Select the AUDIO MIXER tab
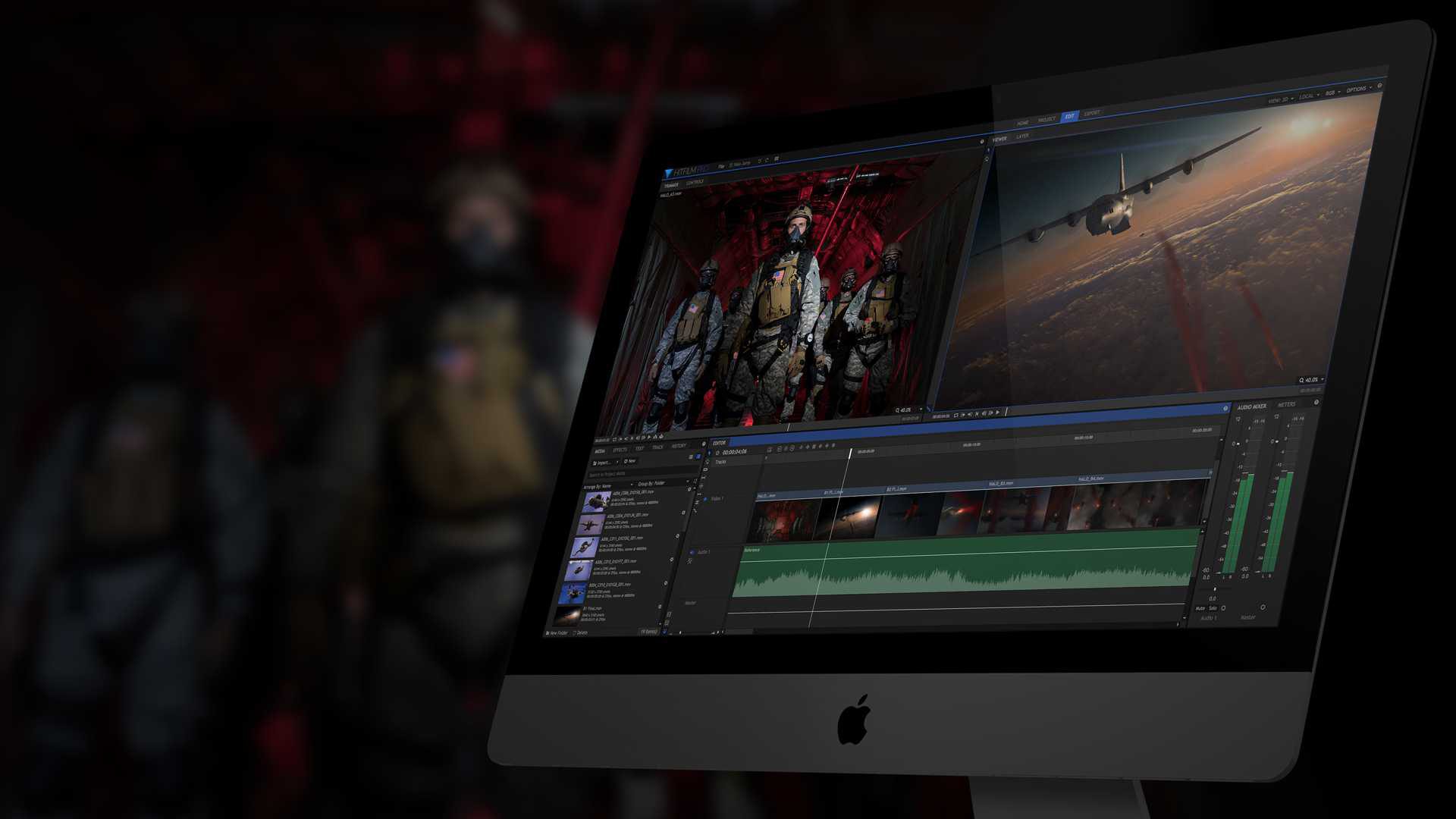Screen dimensions: 1456x819 click(1251, 406)
